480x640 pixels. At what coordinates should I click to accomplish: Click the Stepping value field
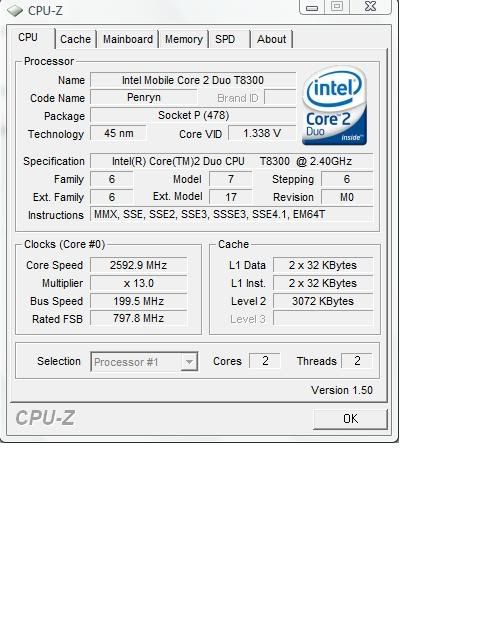click(347, 179)
